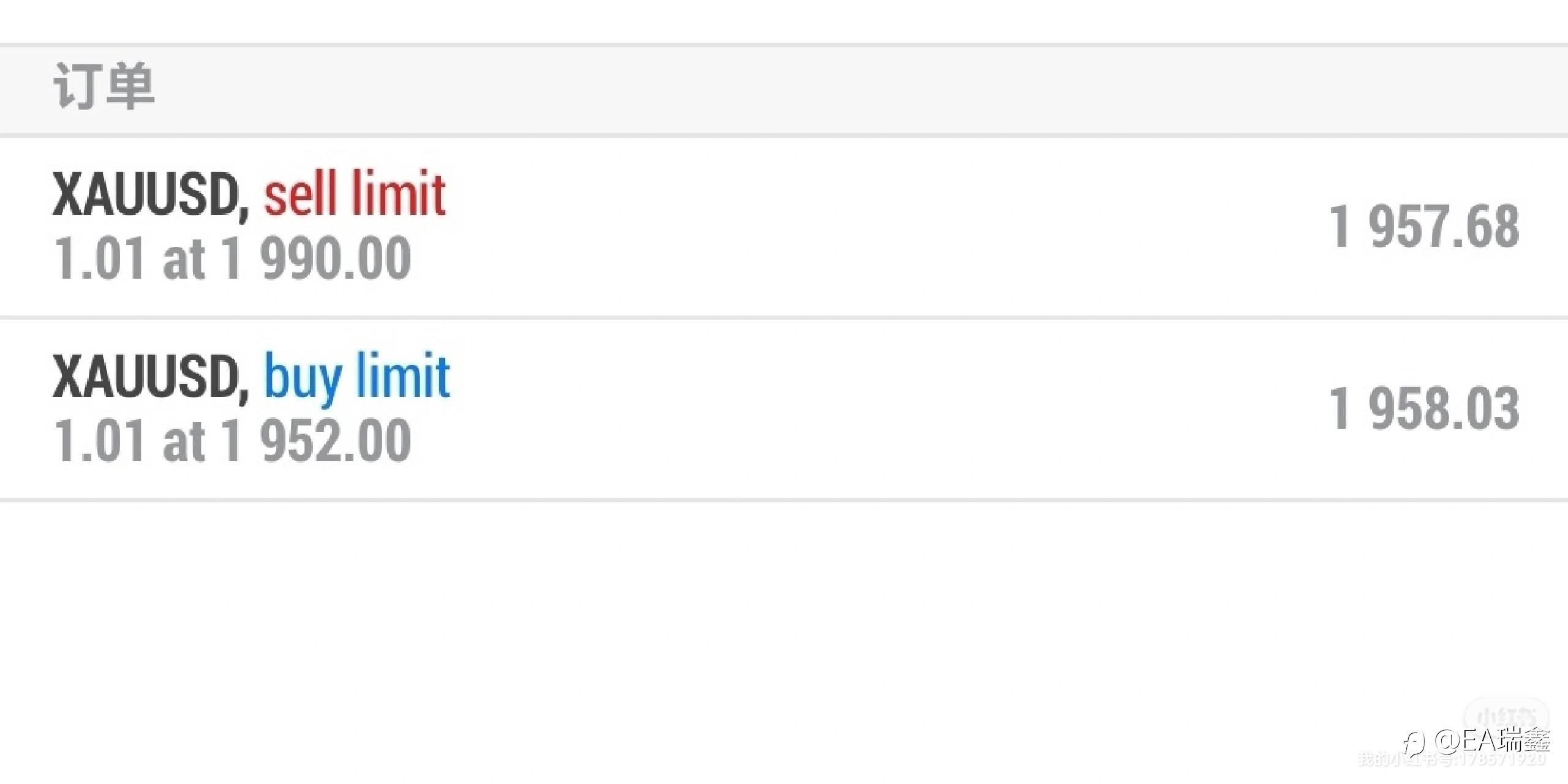Viewport: 1568px width, 784px height.
Task: Tap the 订单 section header
Action: pyautogui.click(x=104, y=88)
